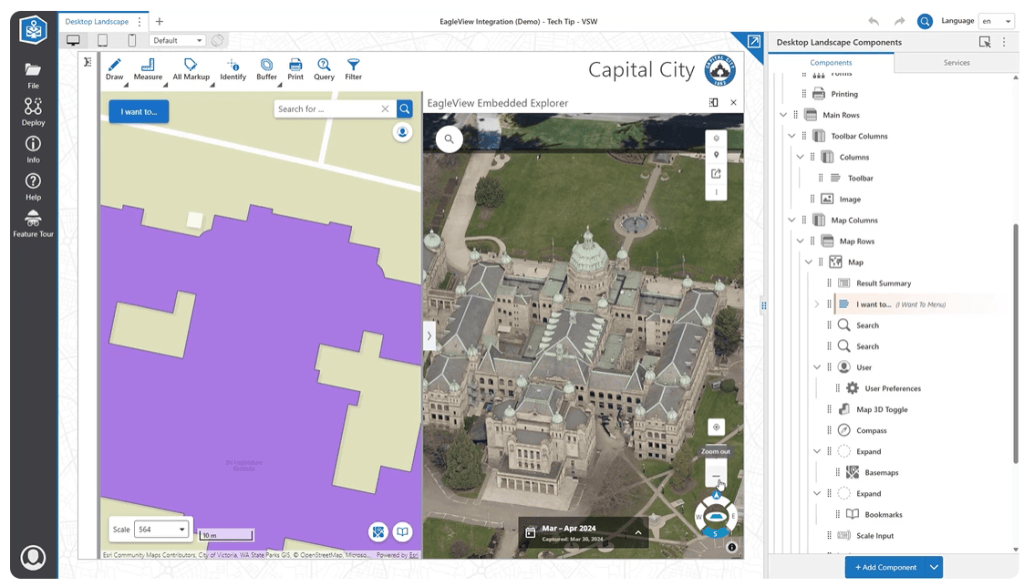Select the Result Summary component
The width and height of the screenshot is (1024, 587).
pyautogui.click(x=883, y=283)
